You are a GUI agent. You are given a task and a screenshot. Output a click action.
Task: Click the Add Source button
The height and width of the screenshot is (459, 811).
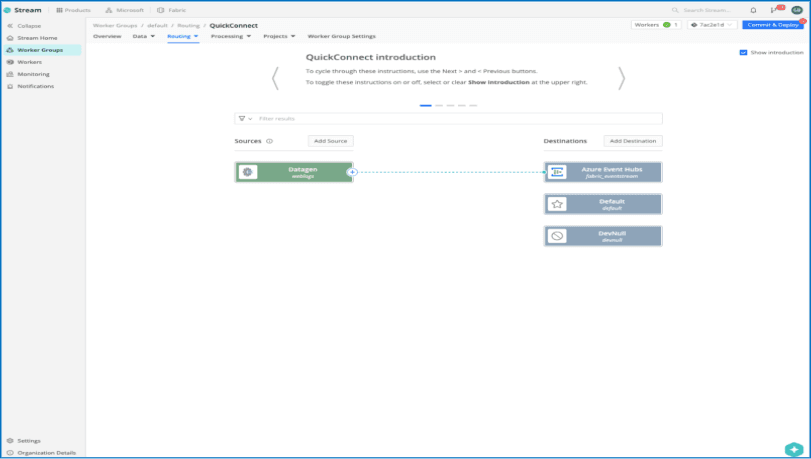coord(330,141)
